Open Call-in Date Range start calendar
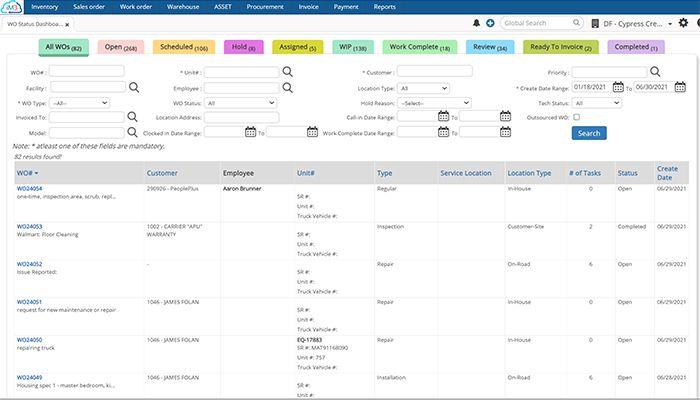 point(443,117)
